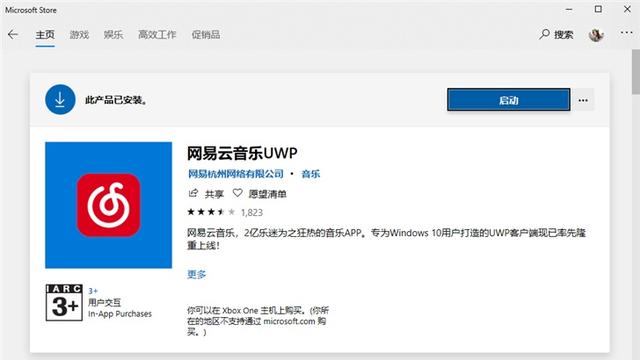Maximize the Microsoft Store window
640x360 pixels.
(x=598, y=9)
